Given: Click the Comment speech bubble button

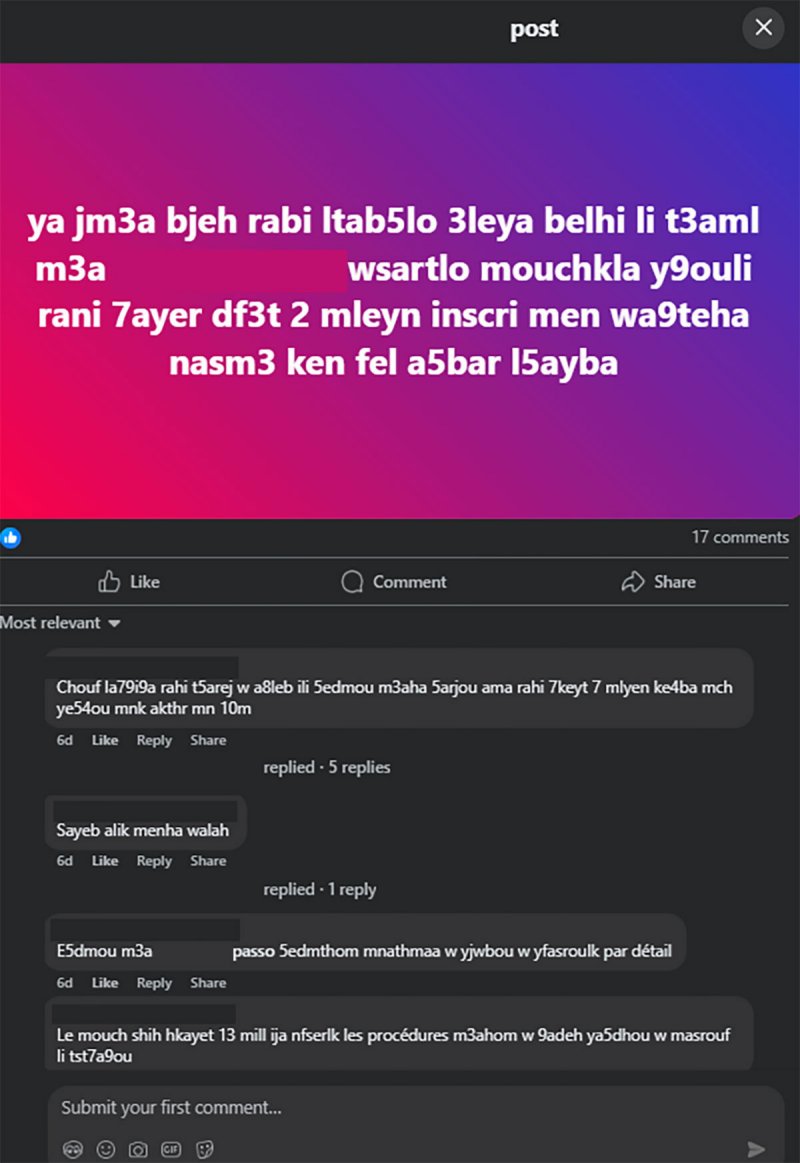Looking at the screenshot, I should 393,581.
